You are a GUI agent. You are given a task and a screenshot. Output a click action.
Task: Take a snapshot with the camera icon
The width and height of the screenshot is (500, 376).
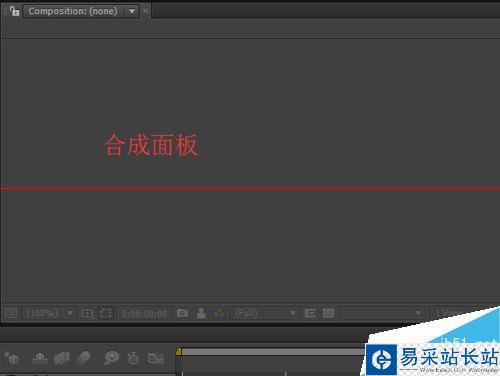[182, 313]
